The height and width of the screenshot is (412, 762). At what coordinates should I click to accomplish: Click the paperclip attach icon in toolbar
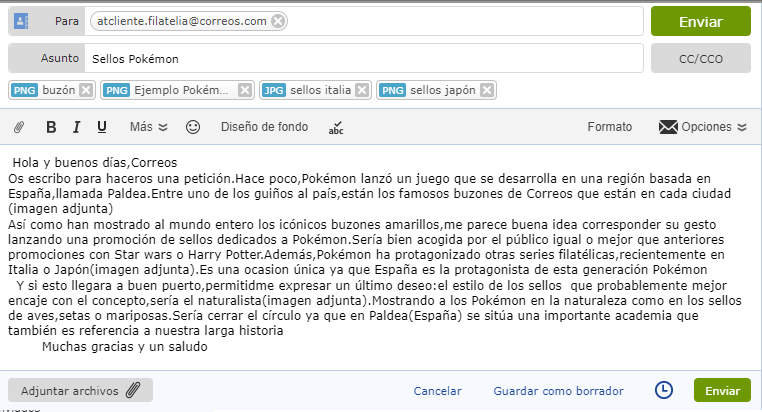(x=19, y=127)
